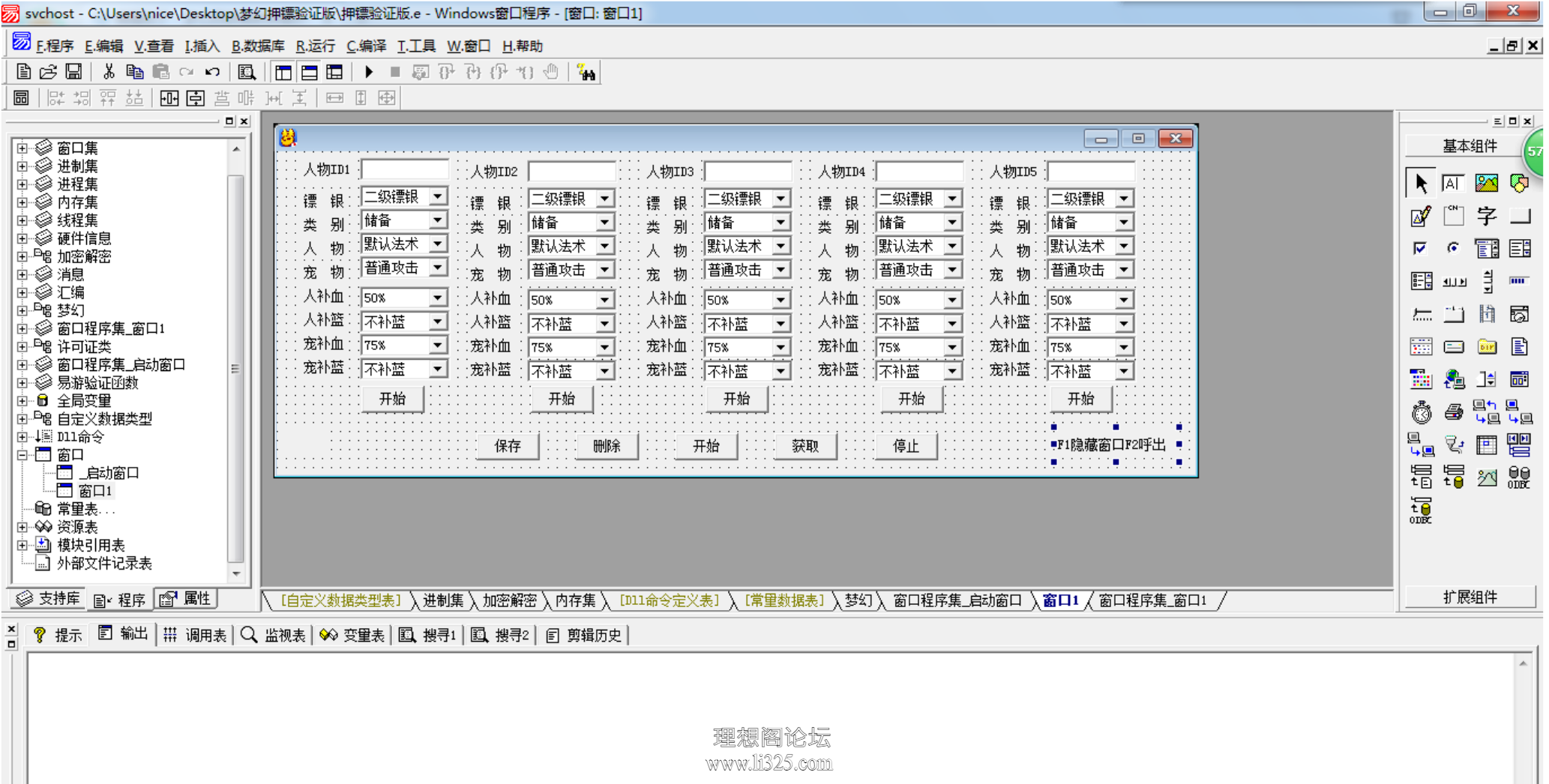Expand the 内存集 tree node
This screenshot has height=784, width=1549.
22,202
